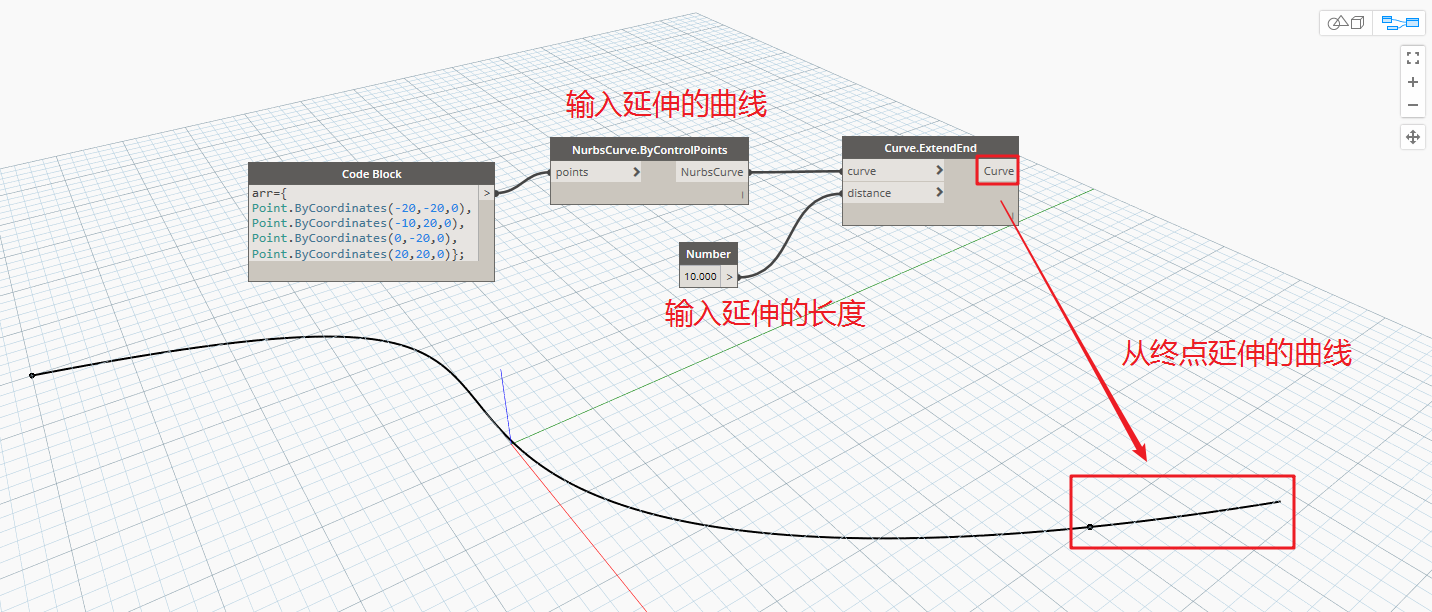The height and width of the screenshot is (612, 1432).
Task: Click code line Point.ByCoordinates(0,-20,0)
Action: click(354, 238)
